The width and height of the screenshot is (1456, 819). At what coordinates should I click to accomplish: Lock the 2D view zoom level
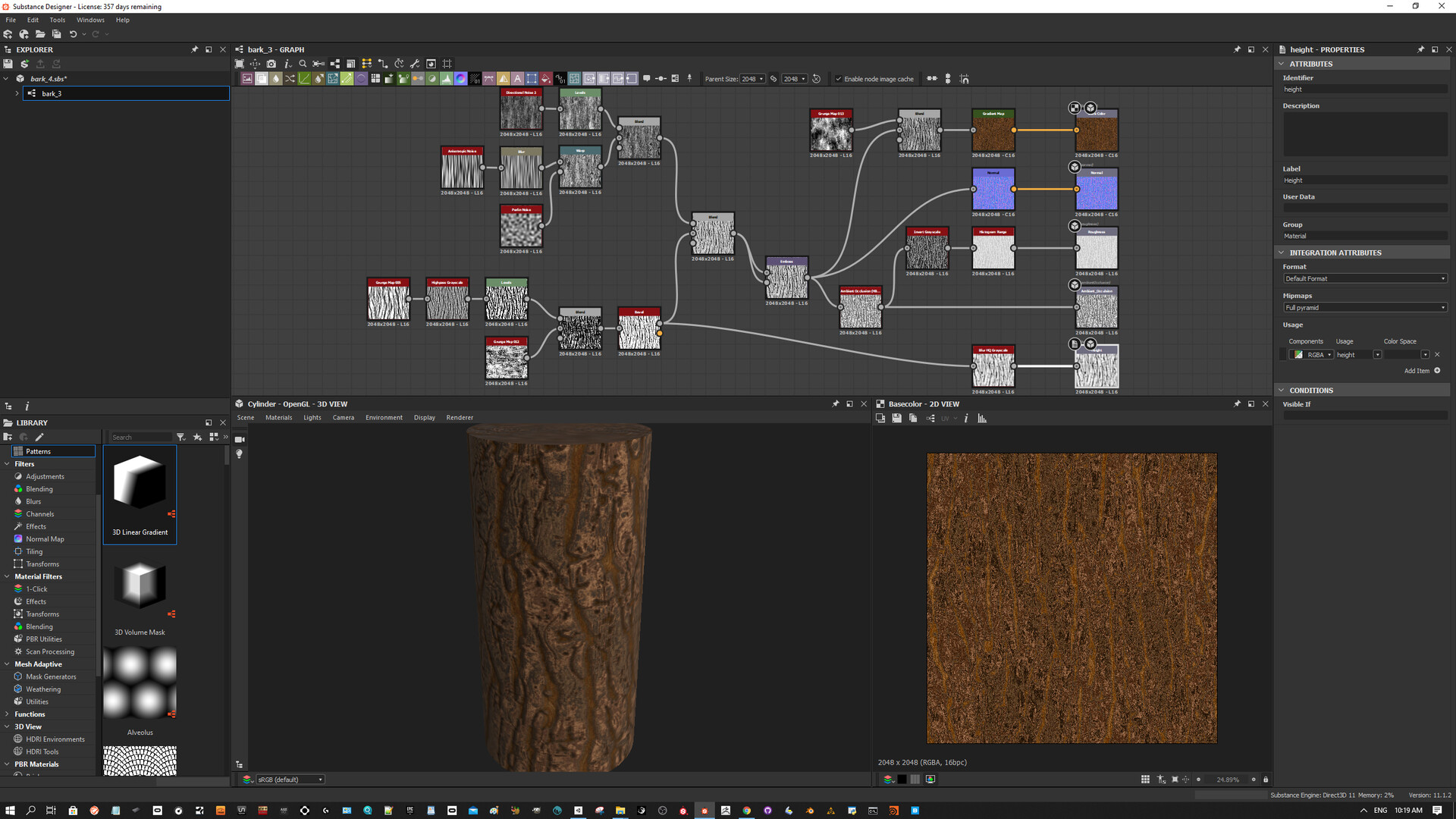pos(1266,780)
